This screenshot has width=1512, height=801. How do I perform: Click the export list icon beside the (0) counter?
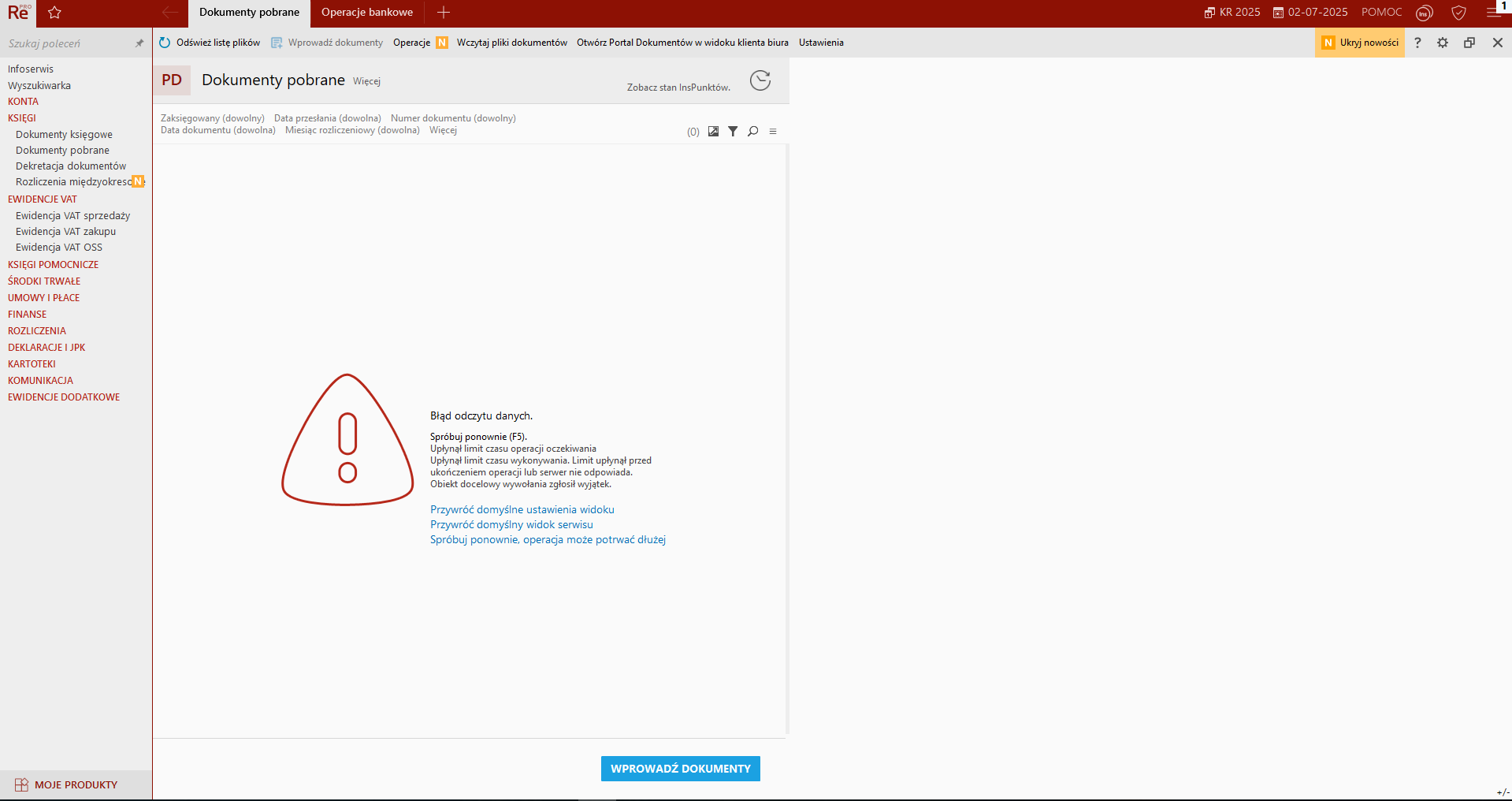(x=713, y=132)
